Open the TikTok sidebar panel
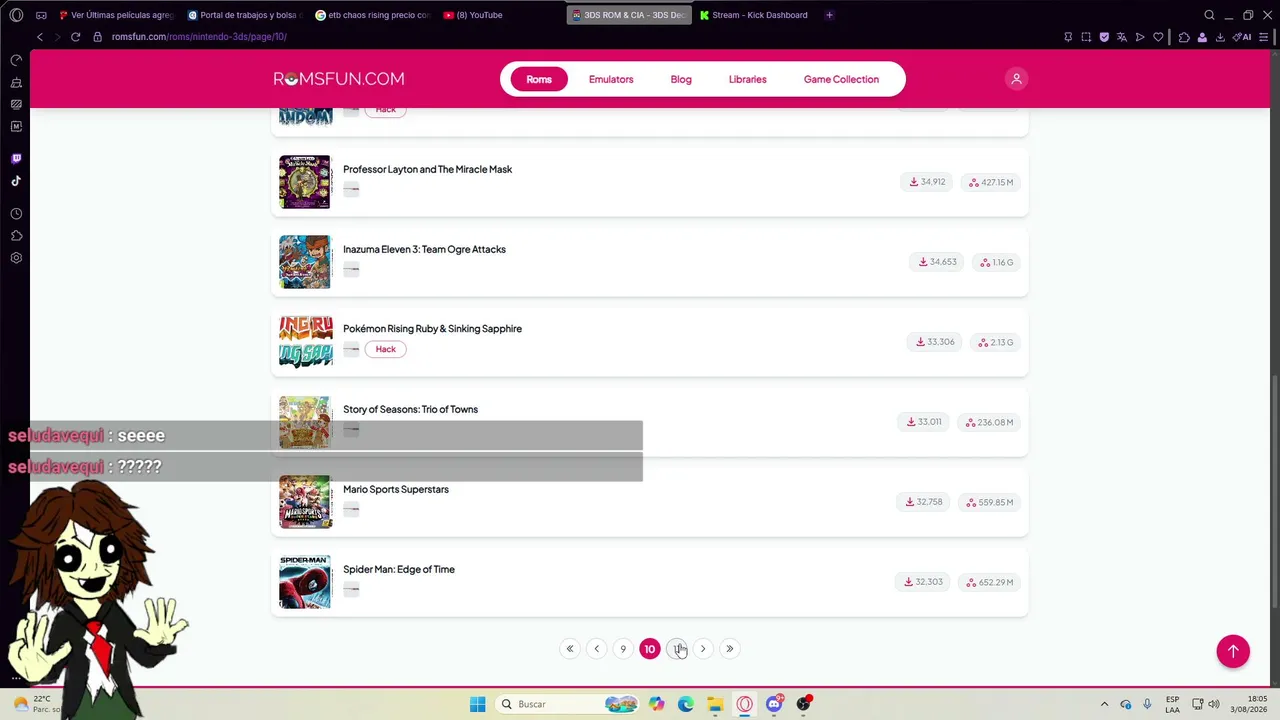This screenshot has width=1280, height=720. 16,181
